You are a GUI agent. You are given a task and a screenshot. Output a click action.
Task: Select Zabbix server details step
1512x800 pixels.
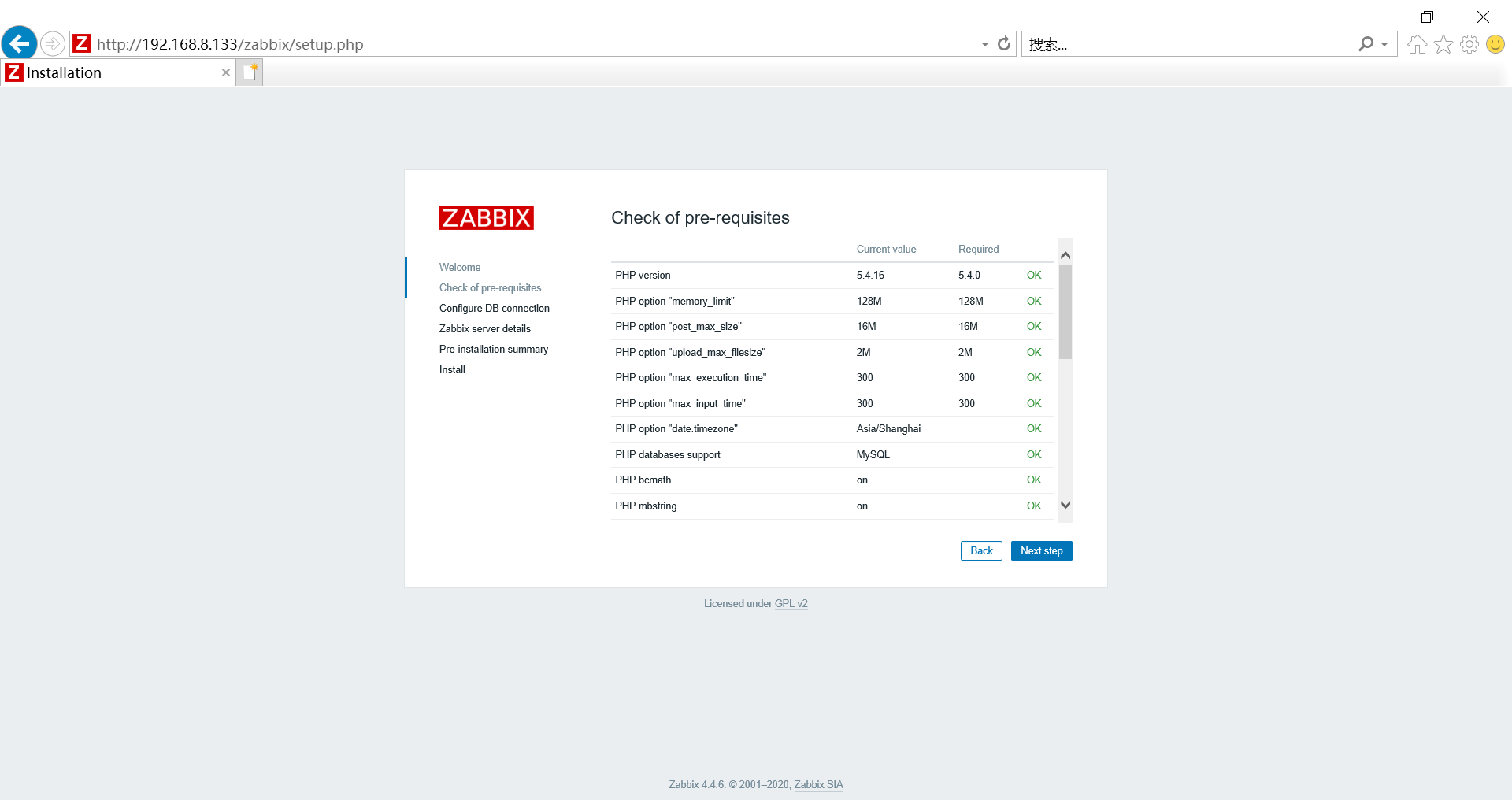[485, 329]
